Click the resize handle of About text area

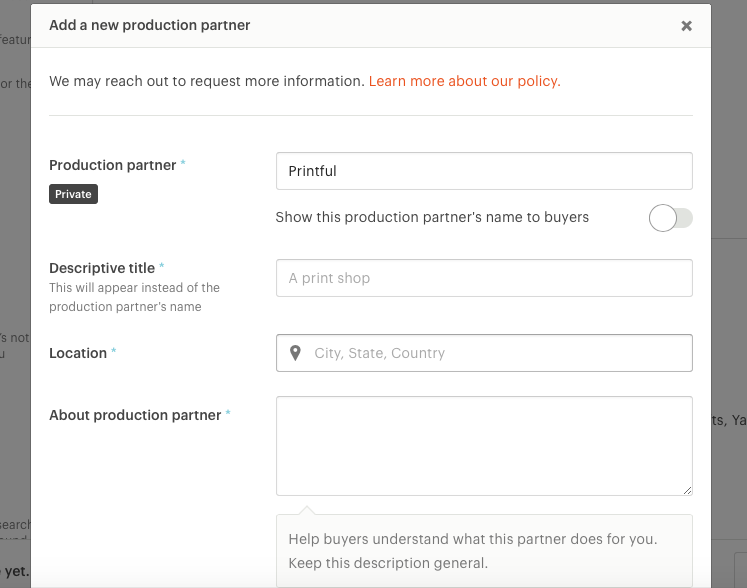pyautogui.click(x=687, y=490)
